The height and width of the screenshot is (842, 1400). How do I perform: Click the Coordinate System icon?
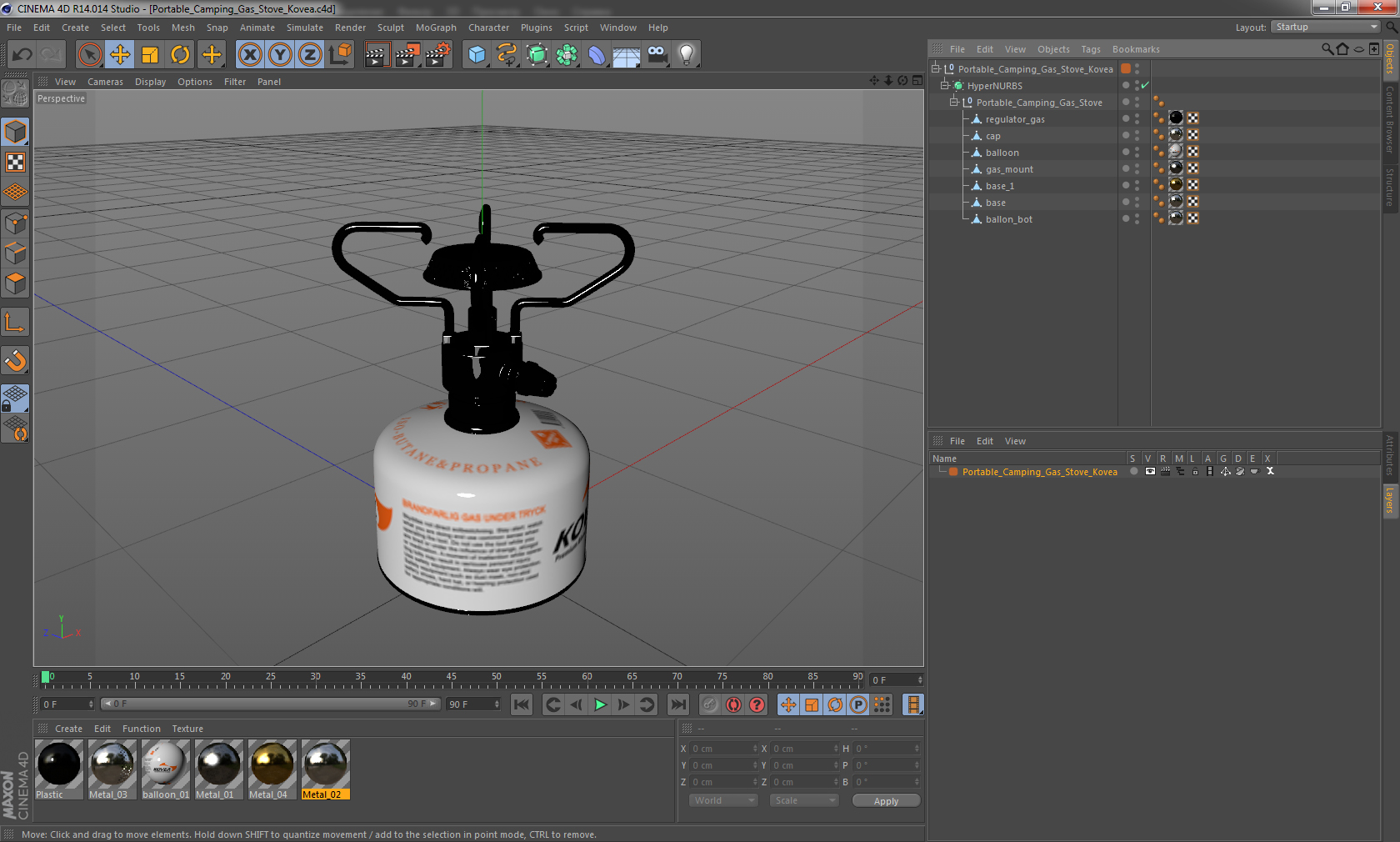[x=340, y=55]
